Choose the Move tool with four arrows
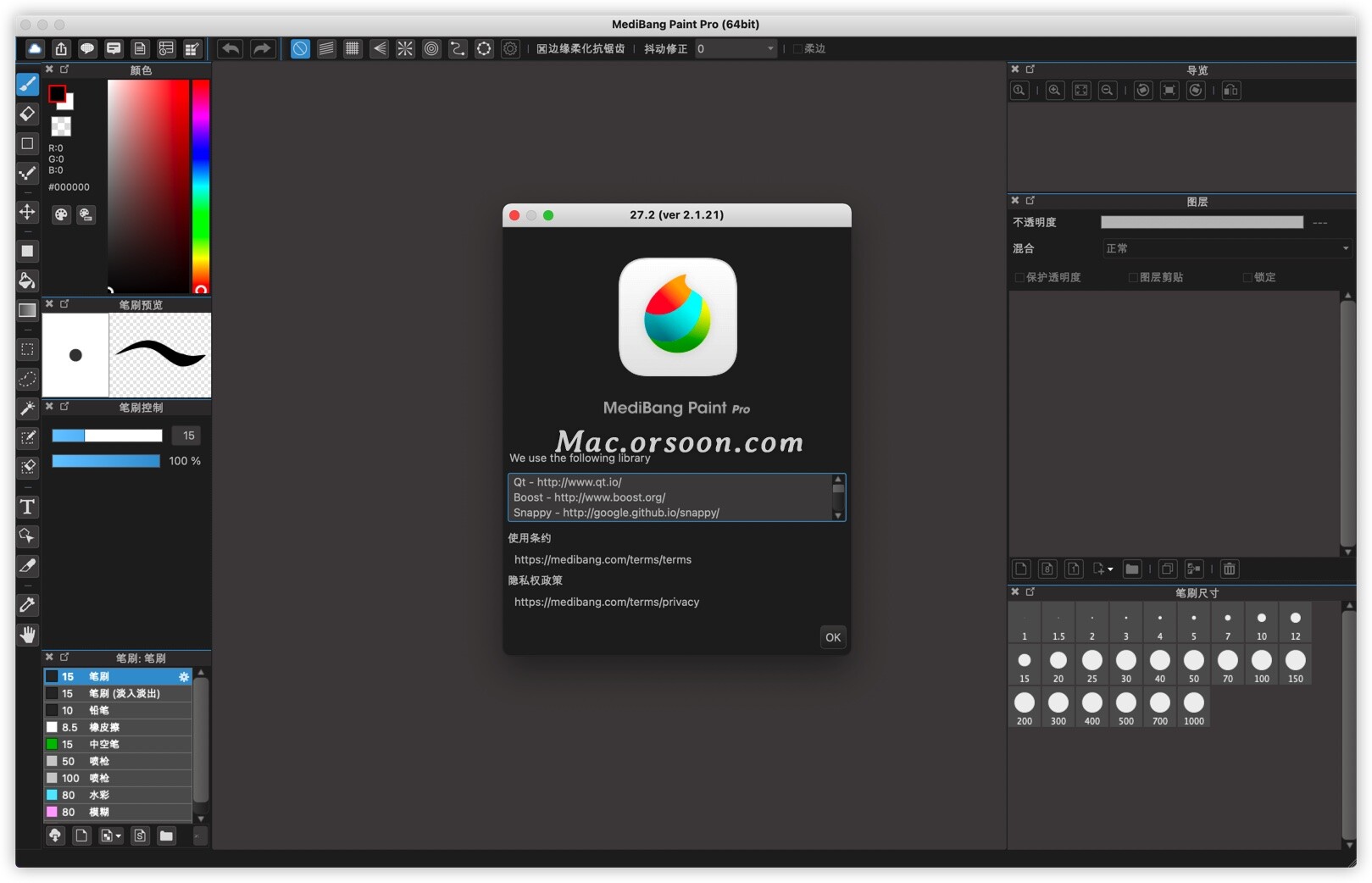1372x883 pixels. (27, 211)
